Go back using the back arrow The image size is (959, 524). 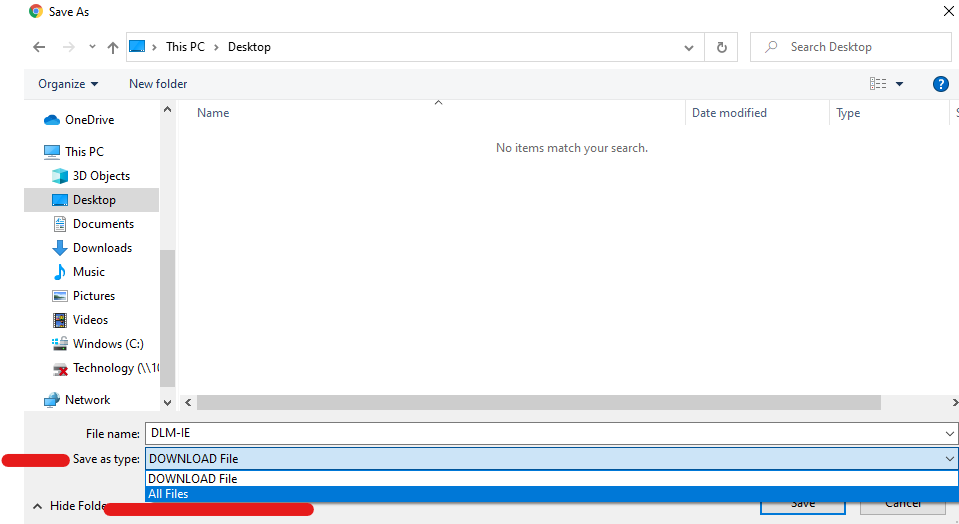pyautogui.click(x=39, y=47)
